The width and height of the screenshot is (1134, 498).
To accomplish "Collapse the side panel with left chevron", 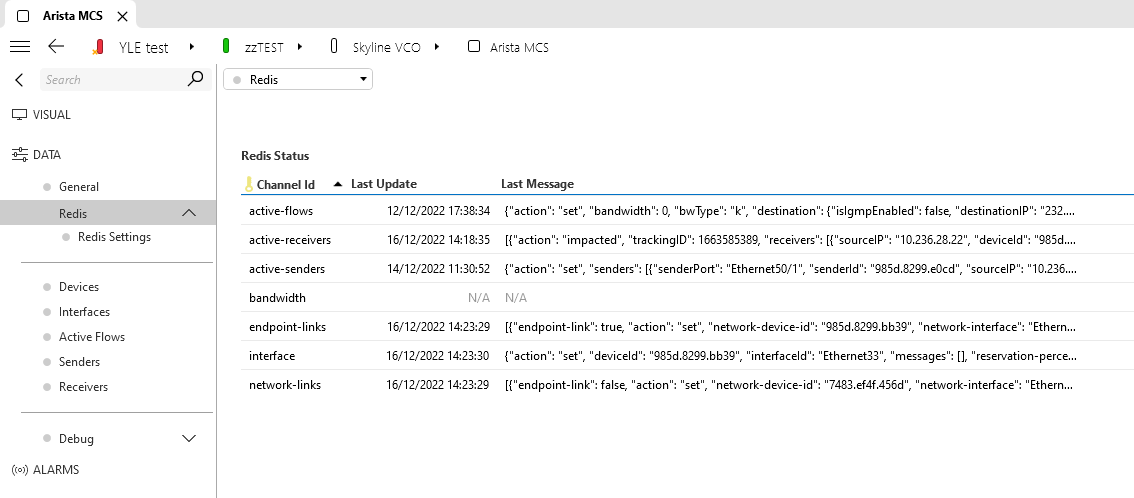I will tap(20, 80).
